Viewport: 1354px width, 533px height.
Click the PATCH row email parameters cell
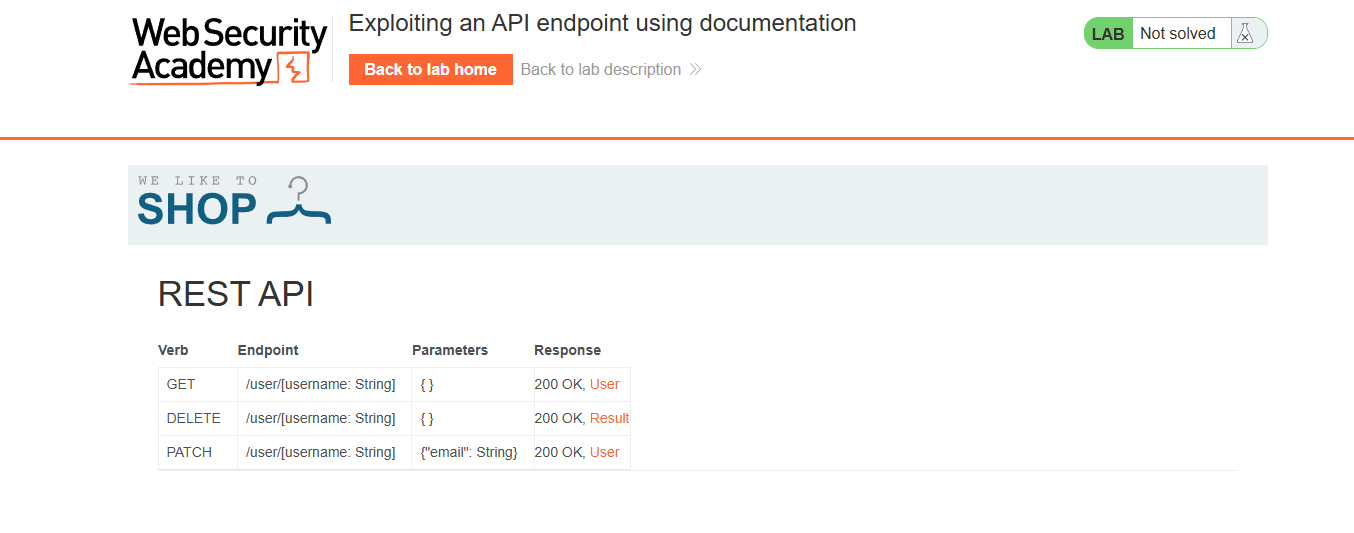469,452
